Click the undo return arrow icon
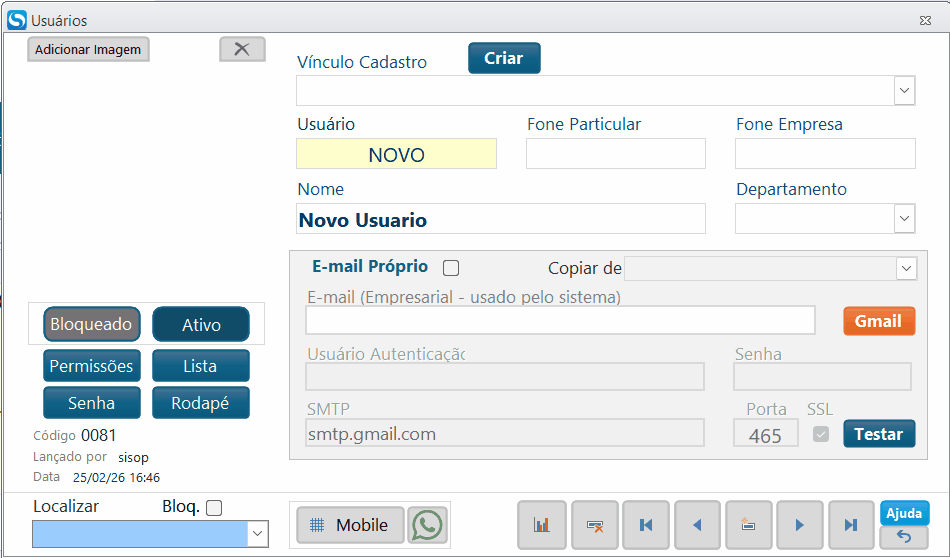Viewport: 950px width, 558px height. coord(904,538)
